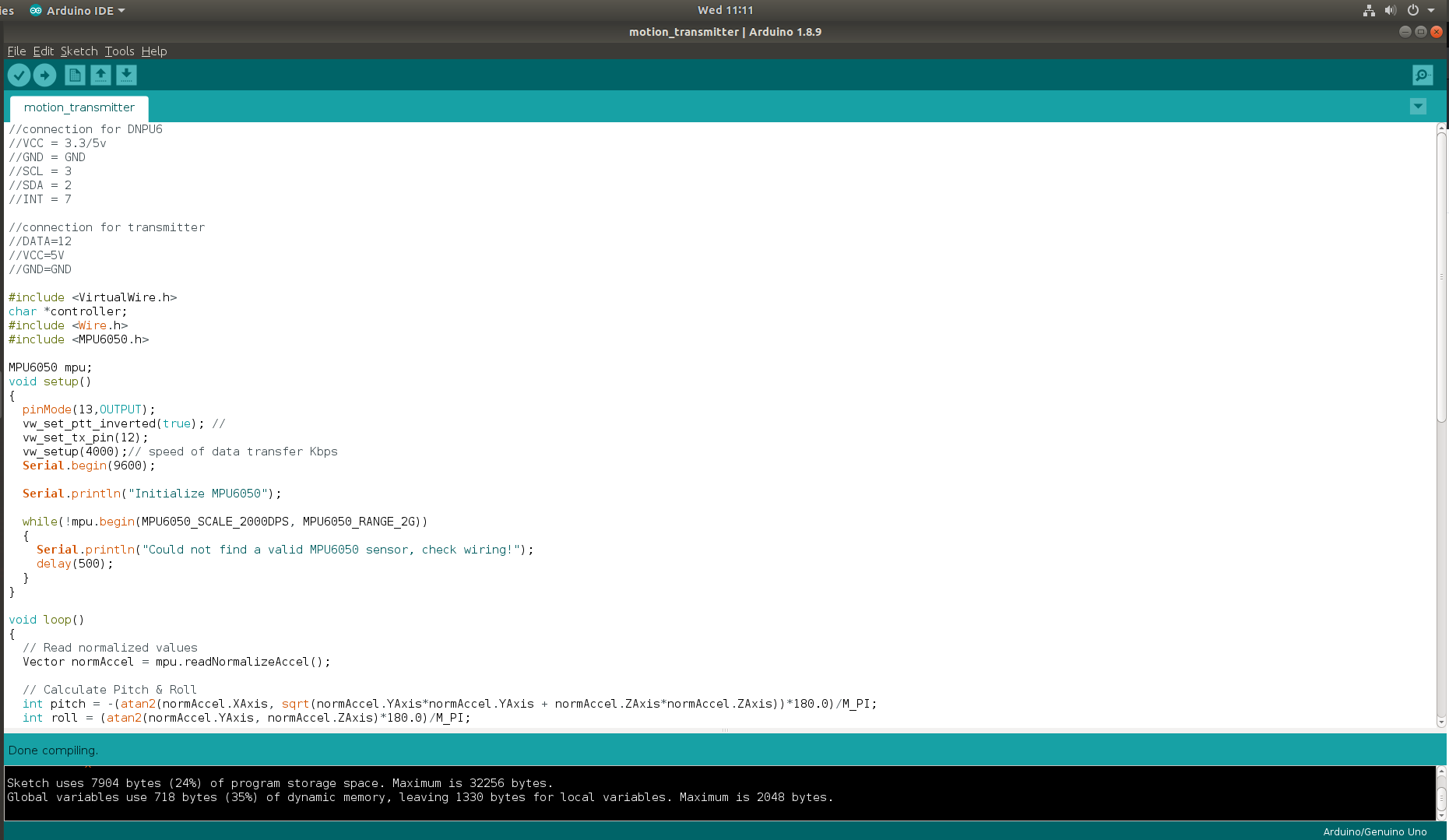Screen dimensions: 1449x840
Task: Create a new sketch from the toolbar
Action: point(74,75)
